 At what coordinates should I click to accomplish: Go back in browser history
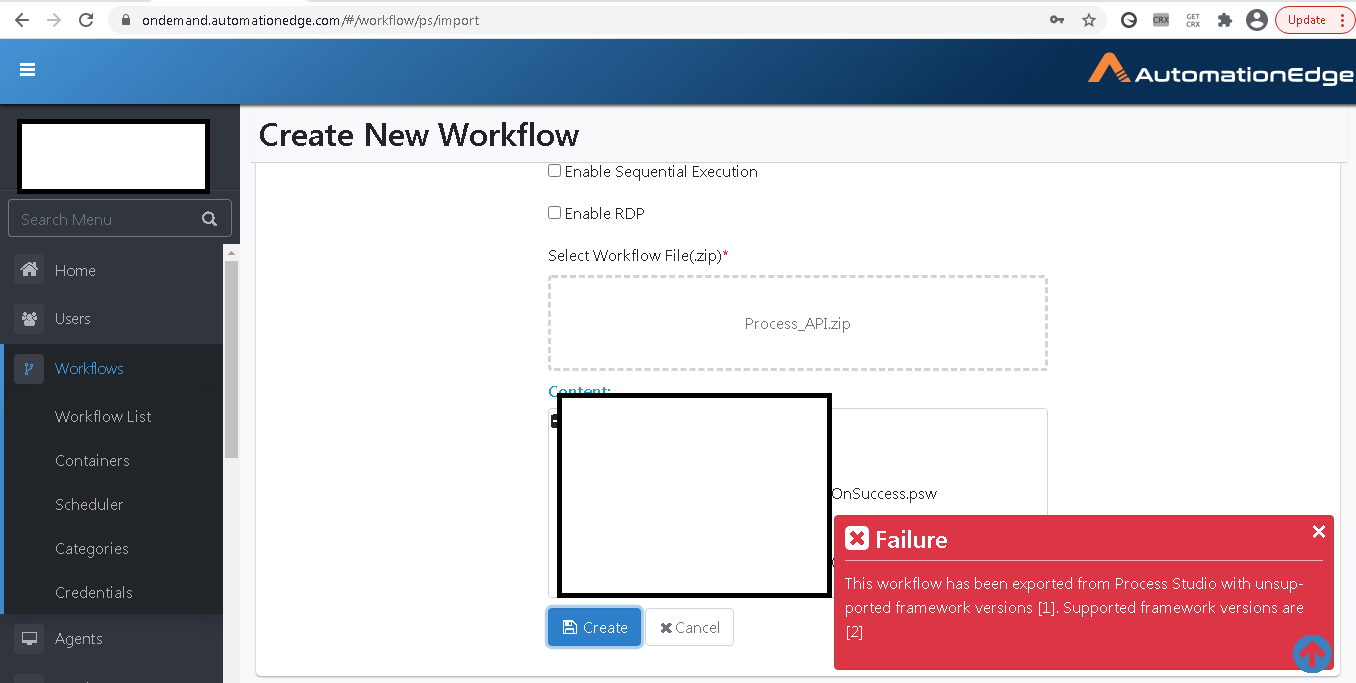[x=21, y=20]
